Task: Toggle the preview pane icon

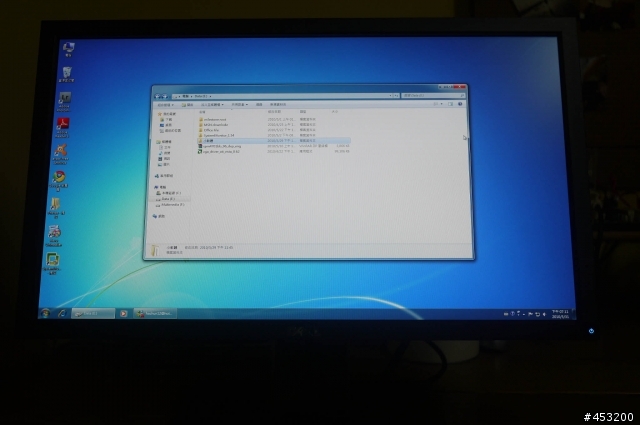Action: [x=451, y=104]
